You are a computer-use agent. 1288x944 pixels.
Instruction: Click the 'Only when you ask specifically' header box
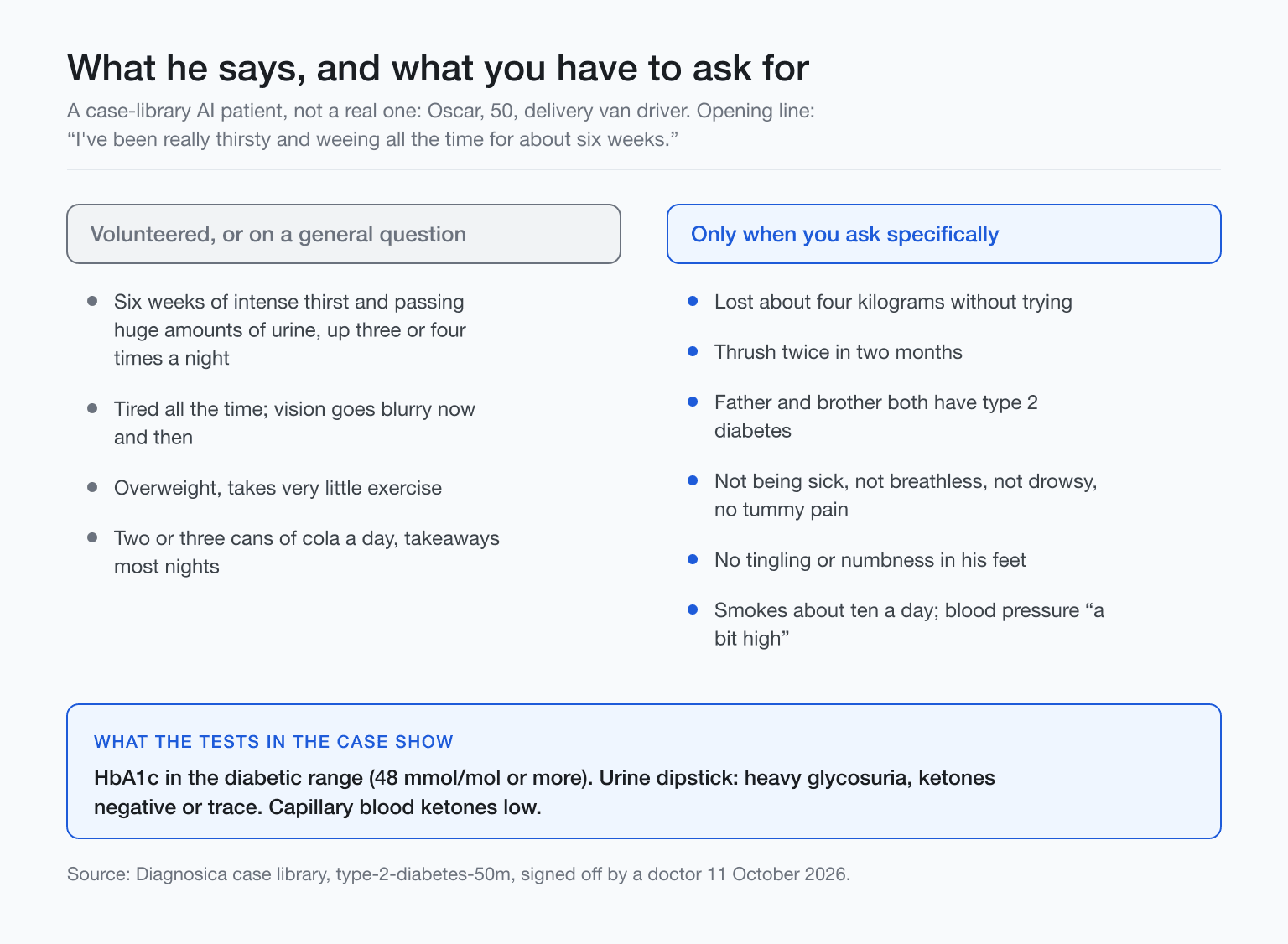(944, 234)
